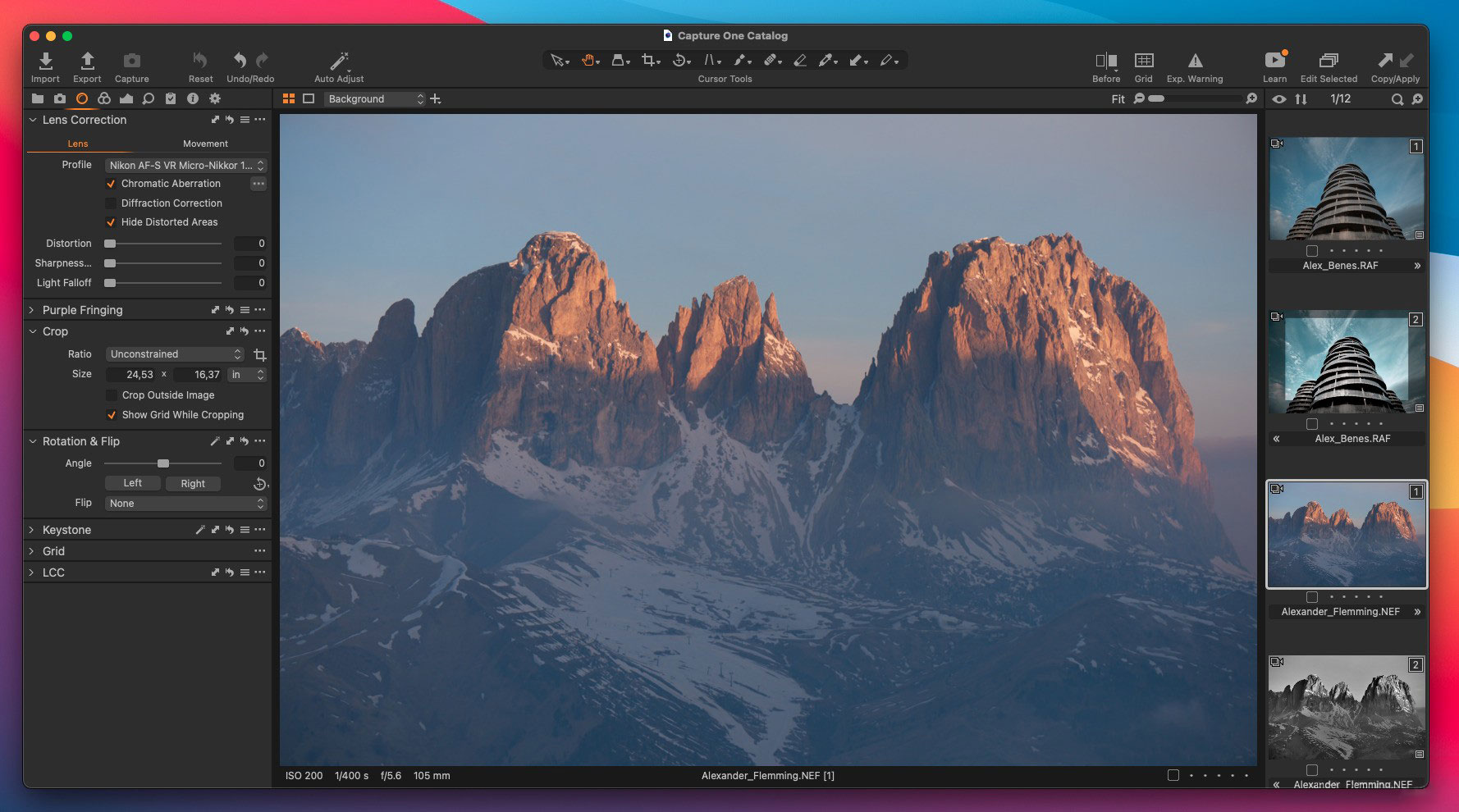Open the crop Ratio dropdown
This screenshot has width=1459, height=812.
point(175,354)
